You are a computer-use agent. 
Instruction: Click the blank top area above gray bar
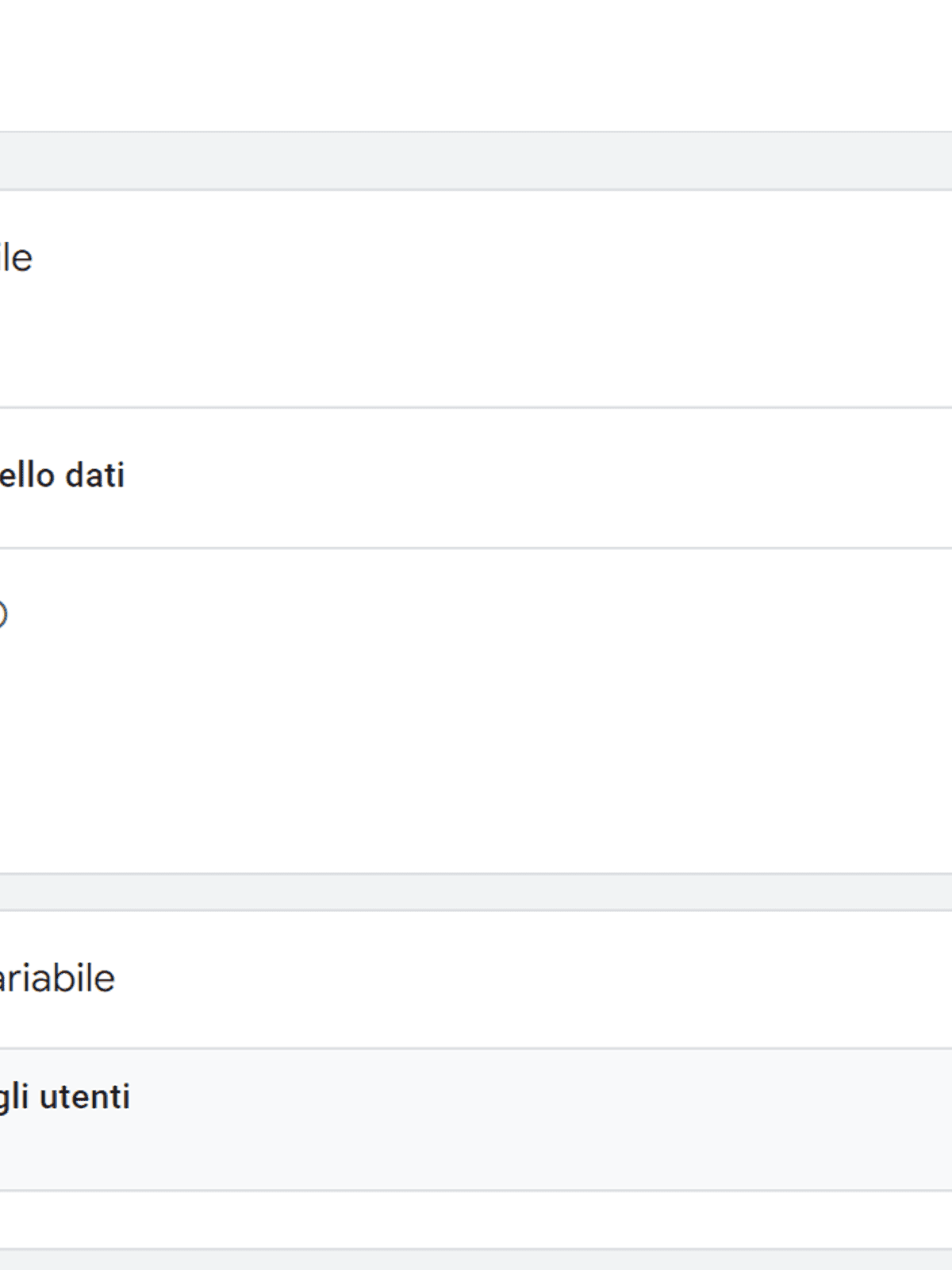[476, 63]
